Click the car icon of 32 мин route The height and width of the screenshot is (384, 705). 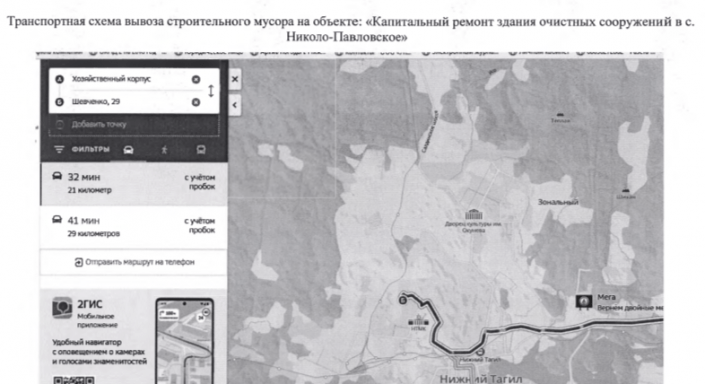point(57,176)
